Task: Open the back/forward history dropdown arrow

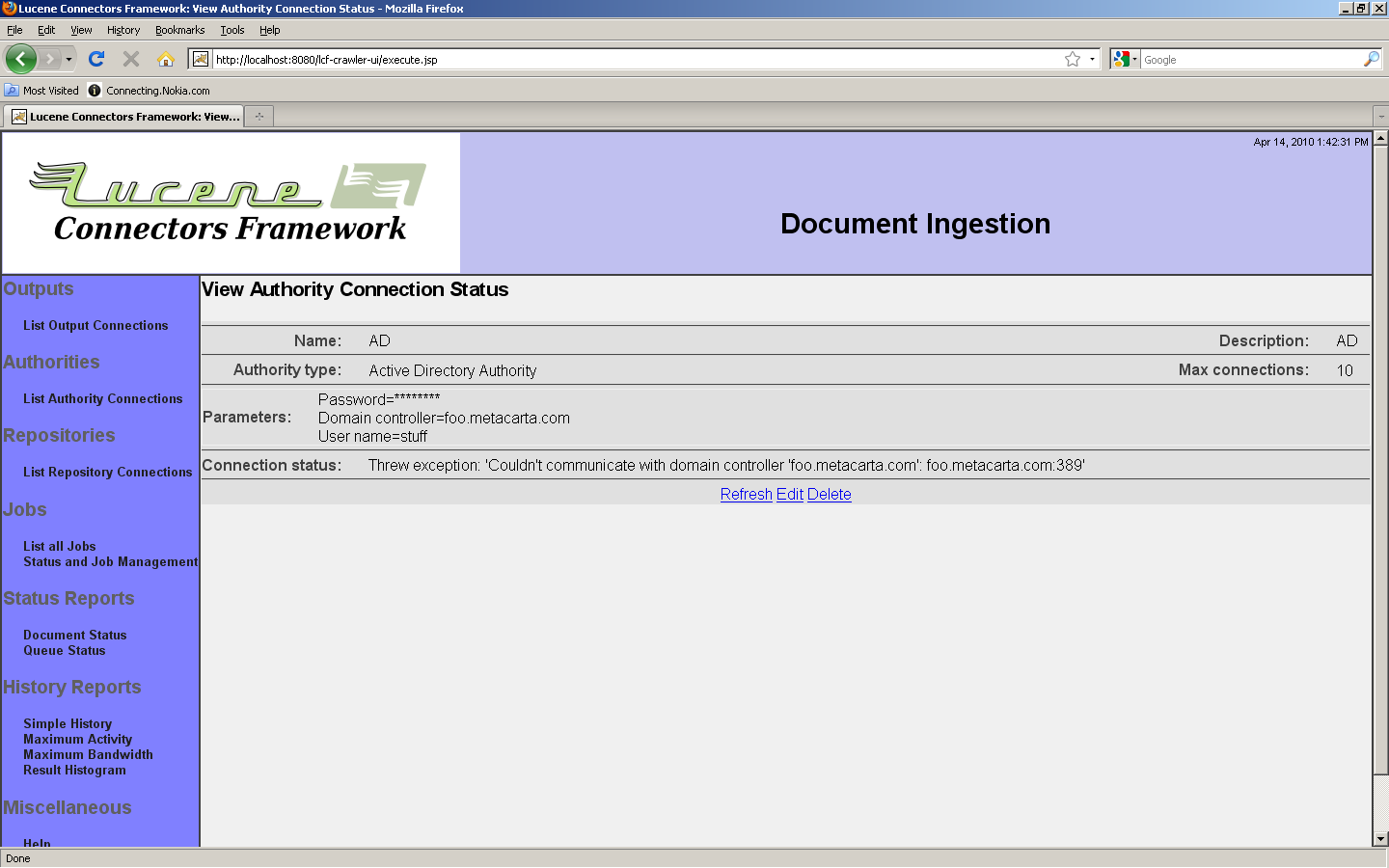Action: 68,59
